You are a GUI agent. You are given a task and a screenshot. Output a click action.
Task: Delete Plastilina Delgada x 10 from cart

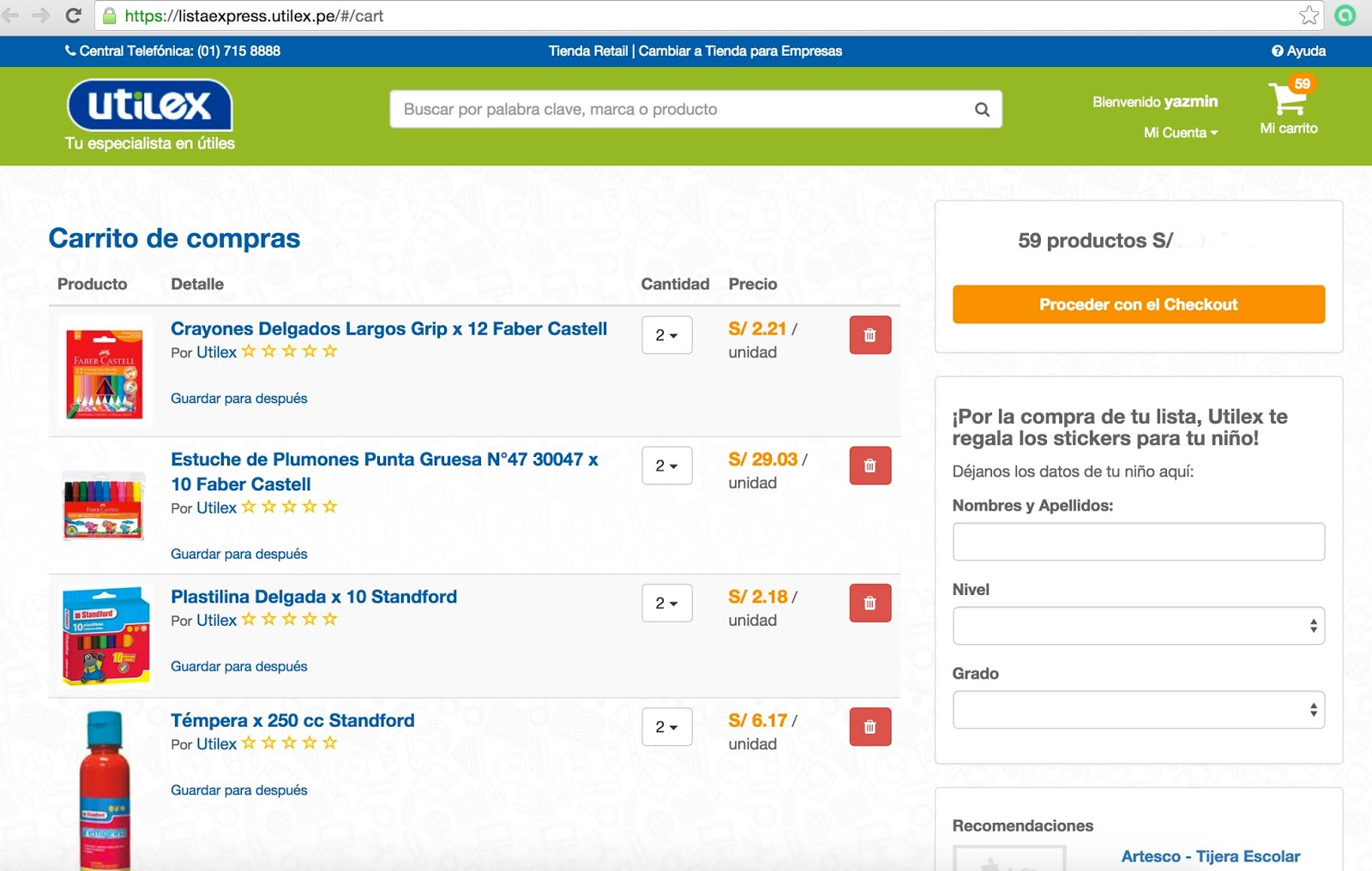pyautogui.click(x=870, y=603)
